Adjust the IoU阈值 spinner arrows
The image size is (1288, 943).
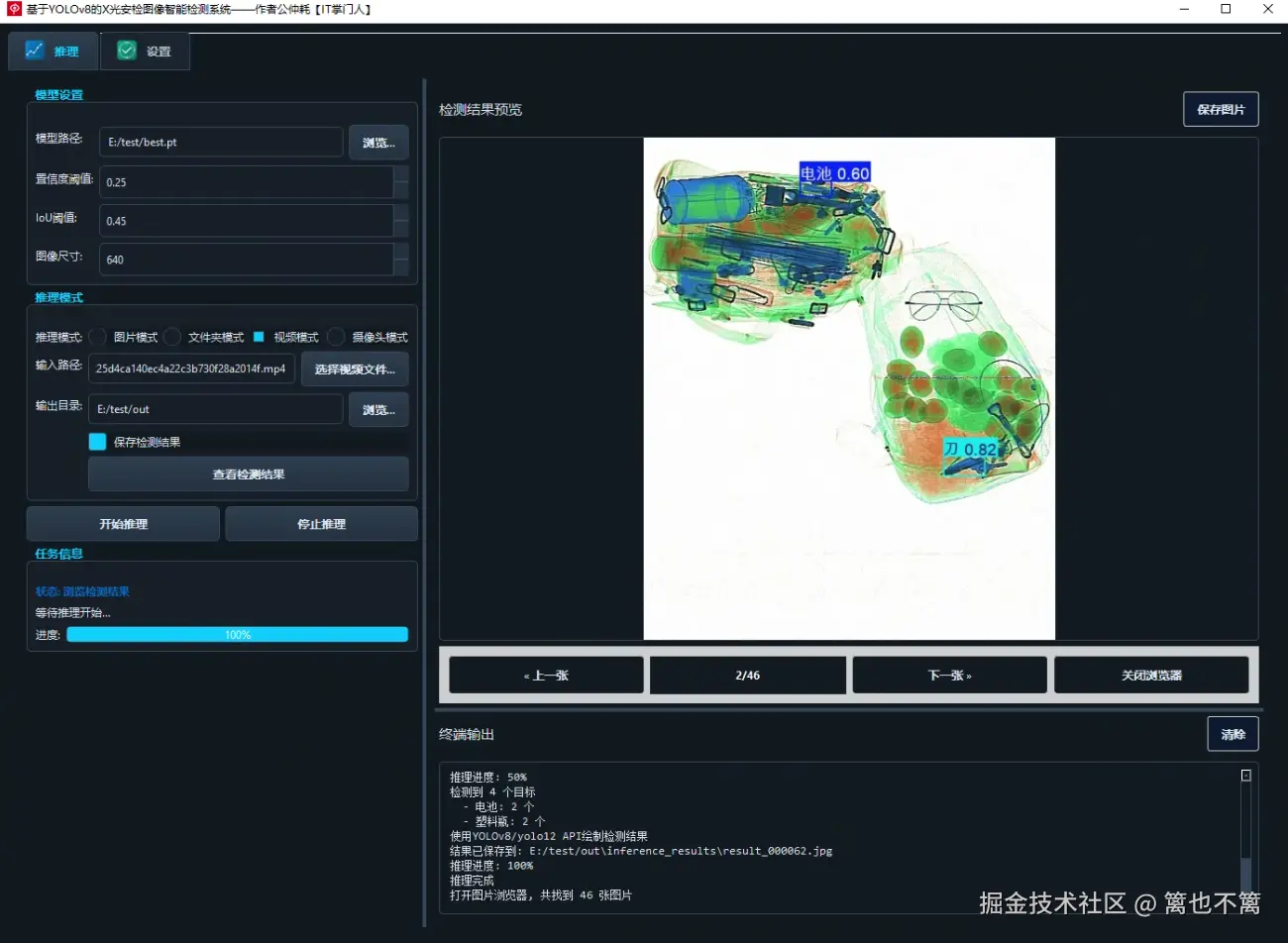point(401,221)
